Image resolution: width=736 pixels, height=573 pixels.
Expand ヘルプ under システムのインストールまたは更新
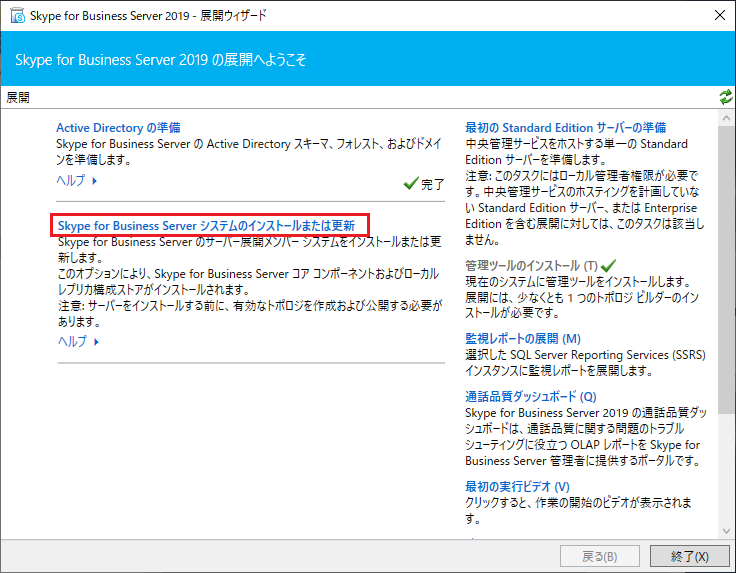click(x=78, y=342)
